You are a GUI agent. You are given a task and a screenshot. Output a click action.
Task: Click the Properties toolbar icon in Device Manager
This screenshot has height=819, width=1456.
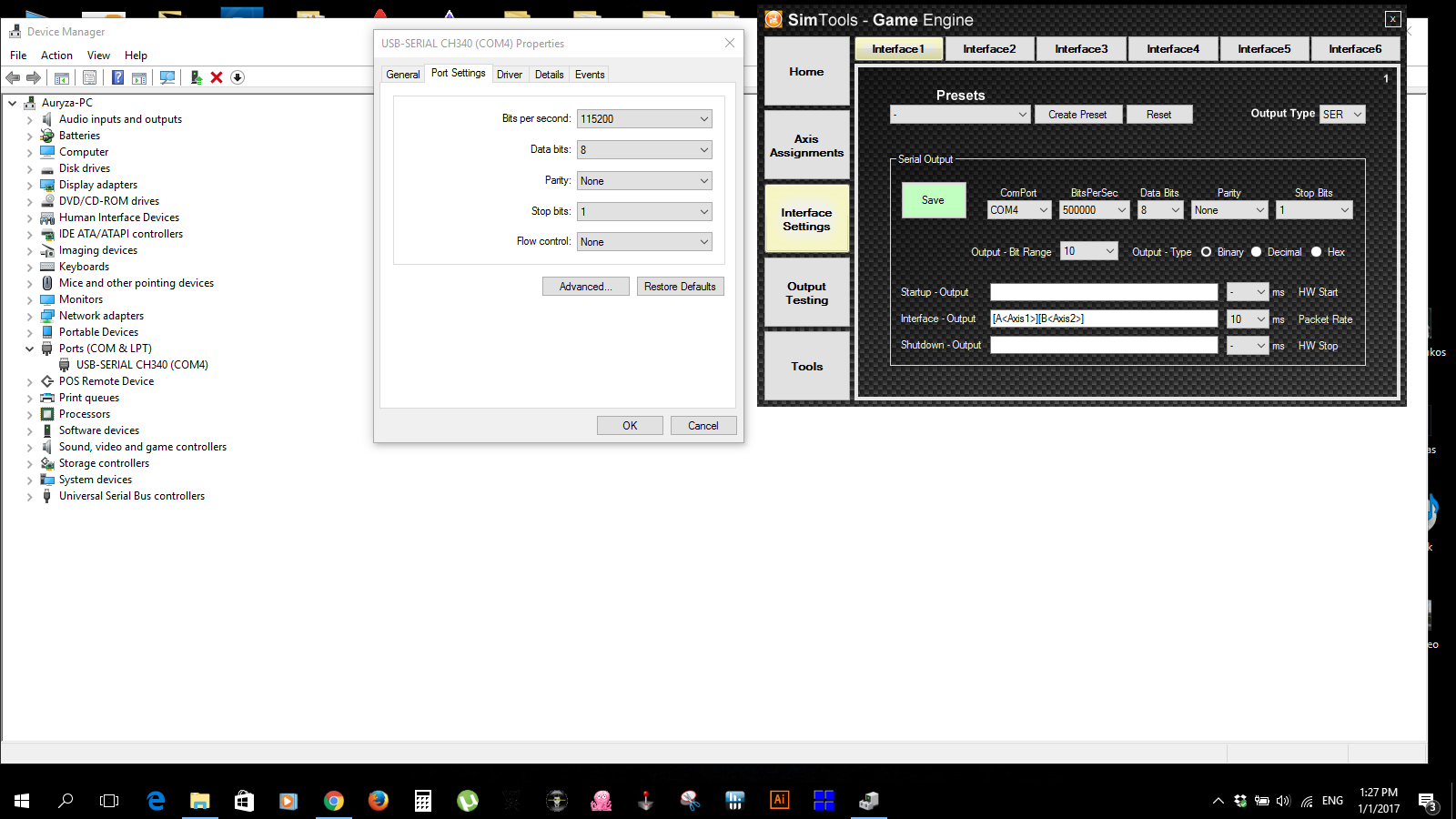89,77
